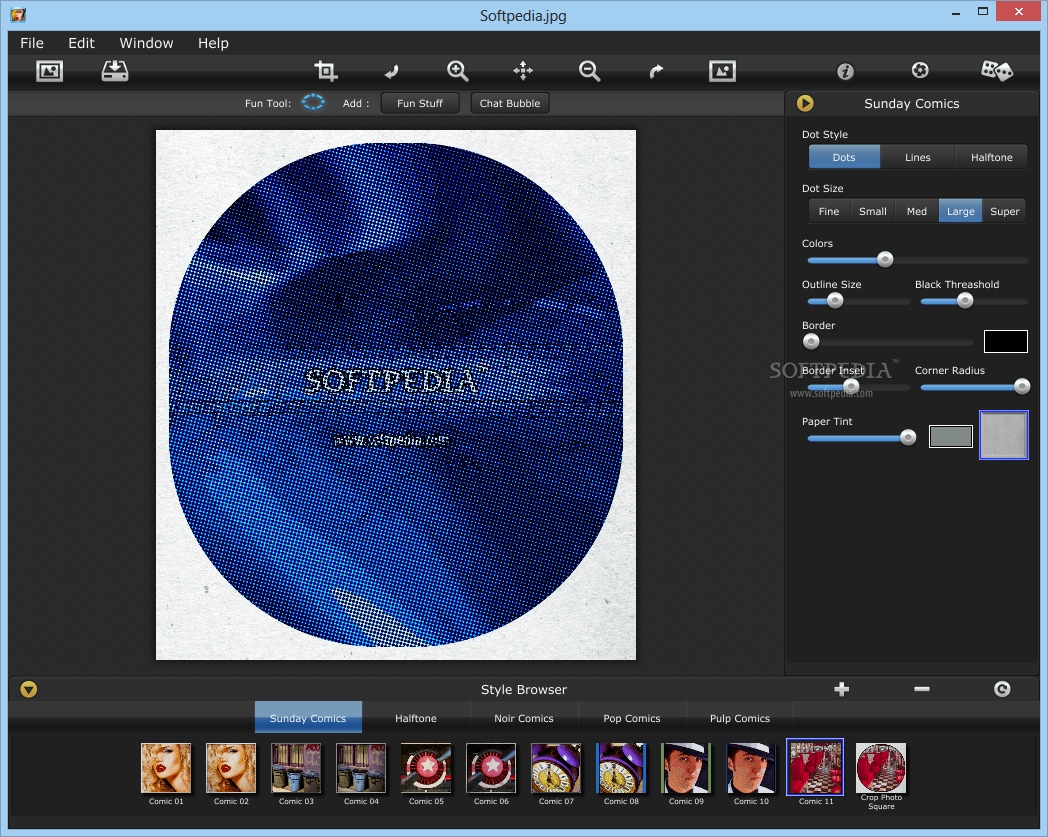Click the random dice icon

click(x=997, y=70)
